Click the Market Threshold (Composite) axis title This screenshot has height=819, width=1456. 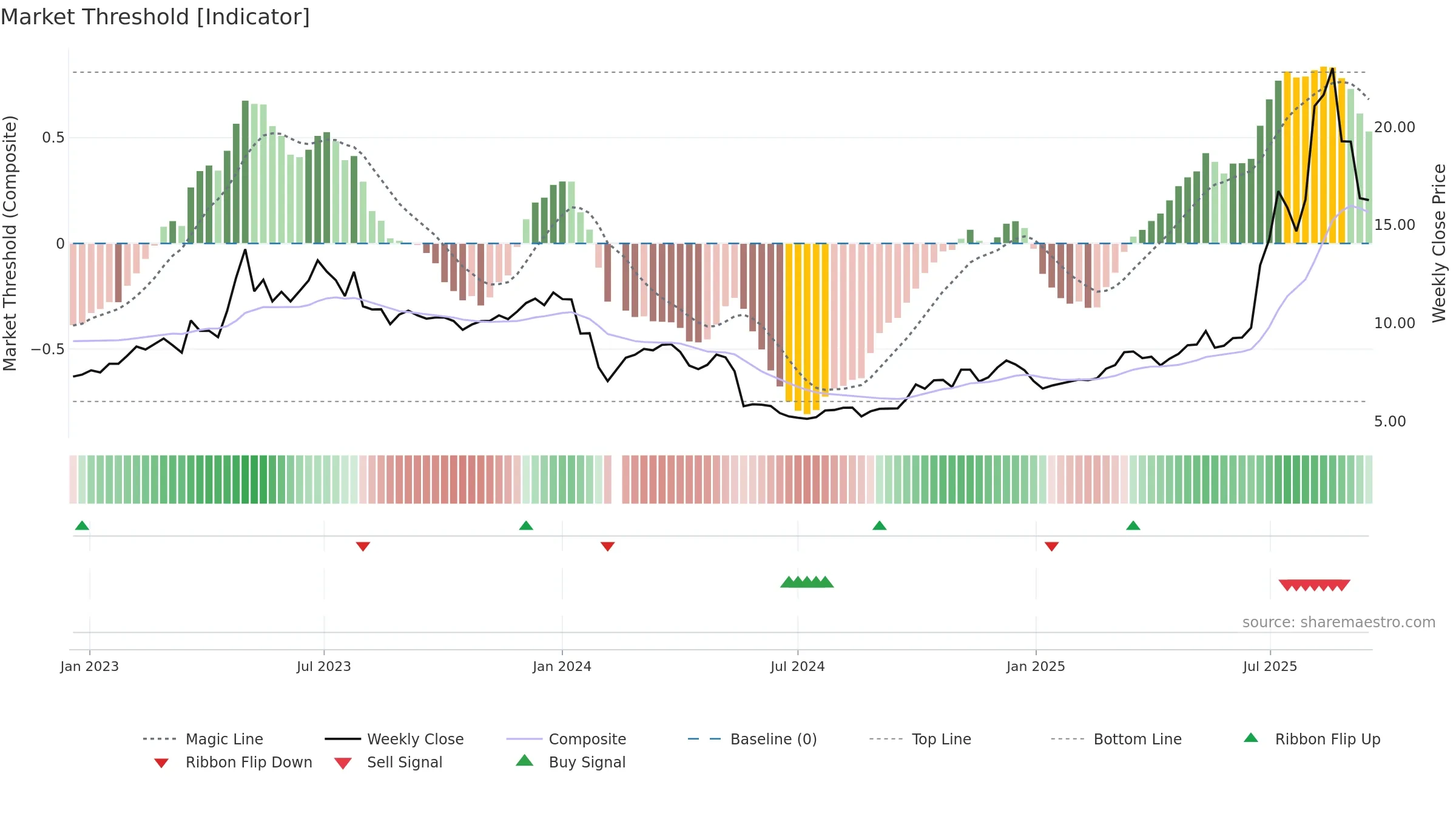(10, 243)
